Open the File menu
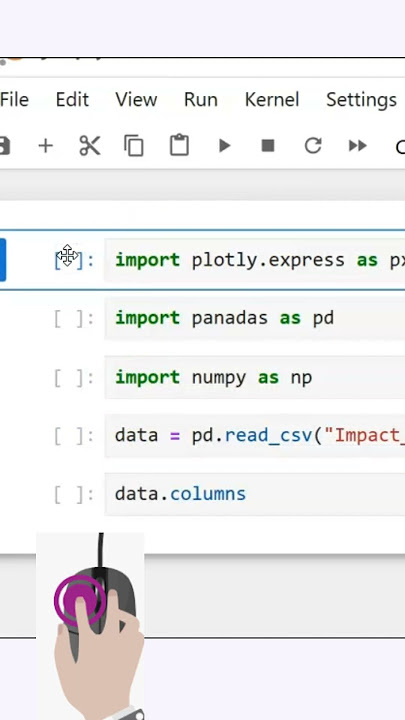The width and height of the screenshot is (405, 720). [14, 100]
